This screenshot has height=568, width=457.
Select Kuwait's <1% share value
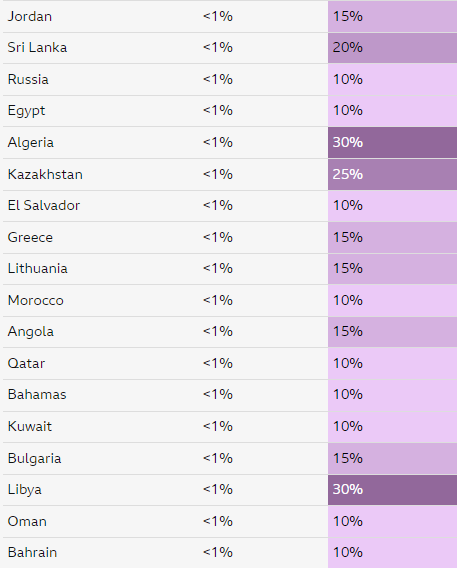218,426
